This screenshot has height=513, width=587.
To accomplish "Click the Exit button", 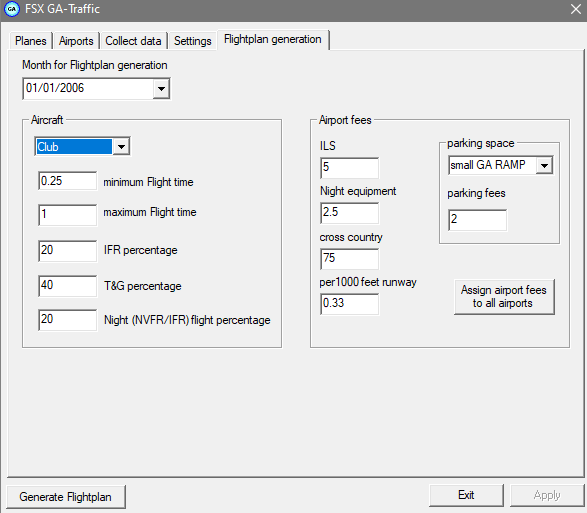I will tap(466, 495).
